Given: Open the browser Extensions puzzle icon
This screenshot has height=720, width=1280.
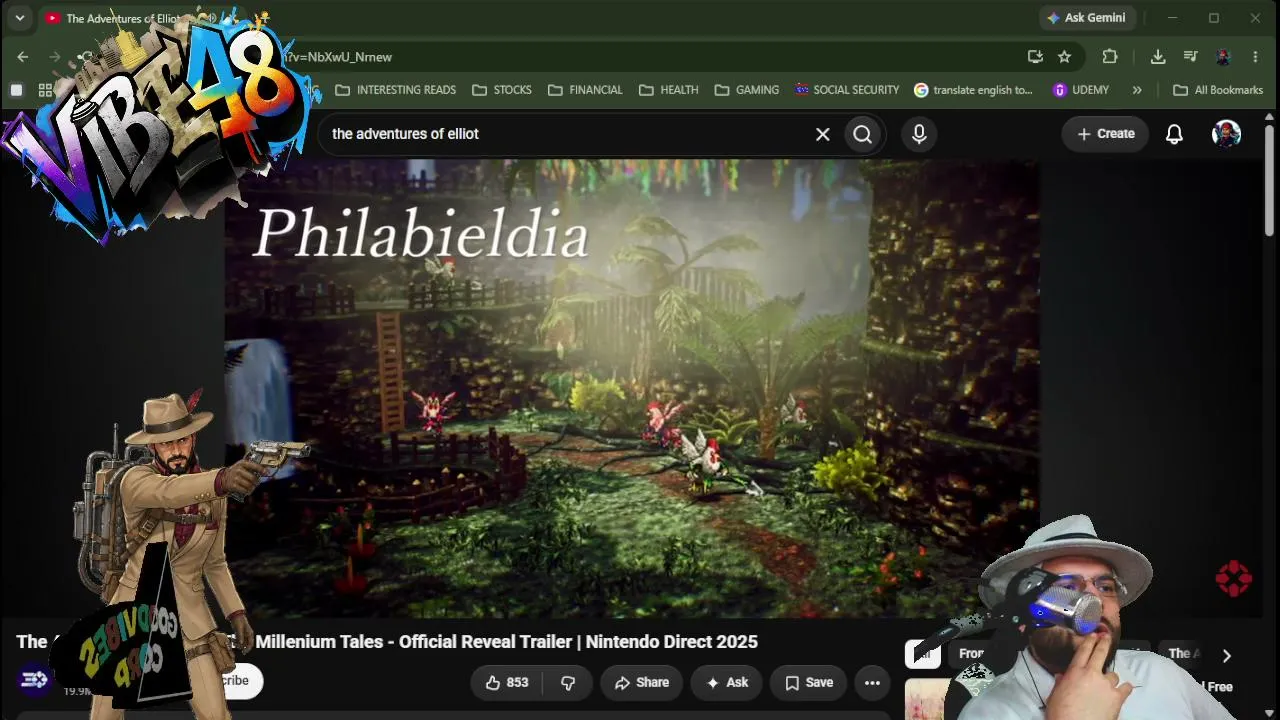Looking at the screenshot, I should pyautogui.click(x=1110, y=57).
